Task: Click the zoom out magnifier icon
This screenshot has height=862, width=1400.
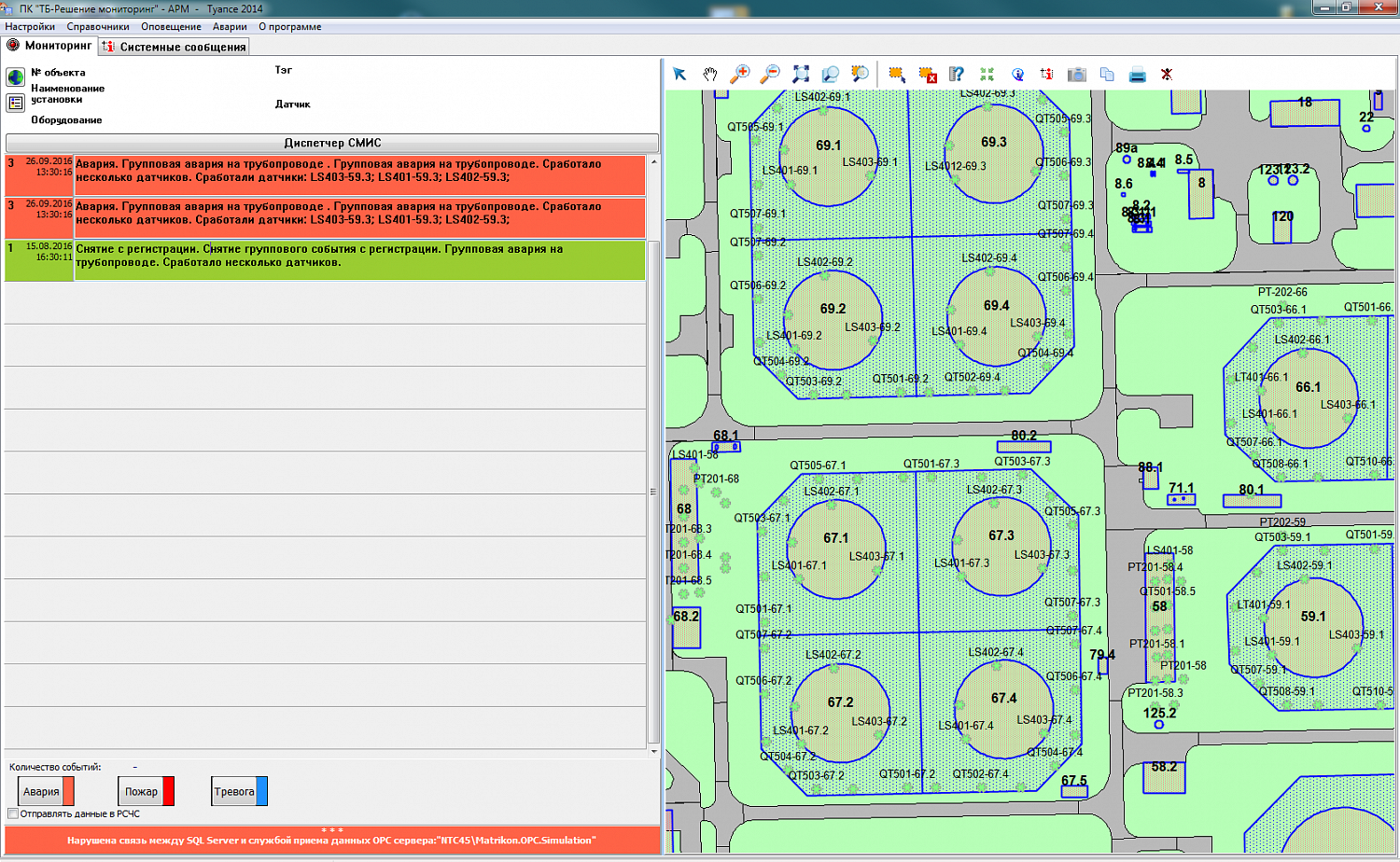Action: tap(771, 74)
